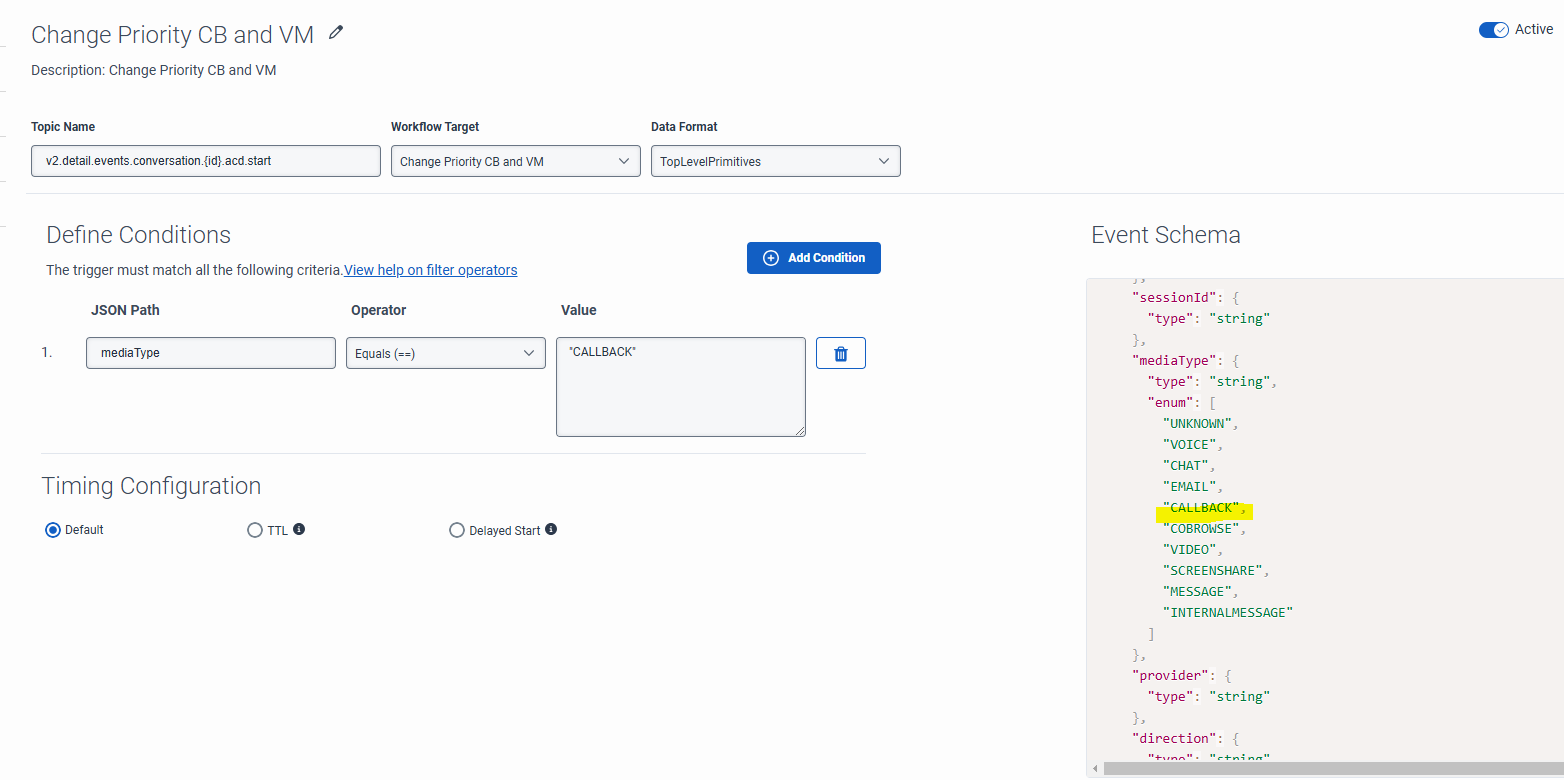Select the Default timing radio button
This screenshot has height=780, width=1564.
53,530
